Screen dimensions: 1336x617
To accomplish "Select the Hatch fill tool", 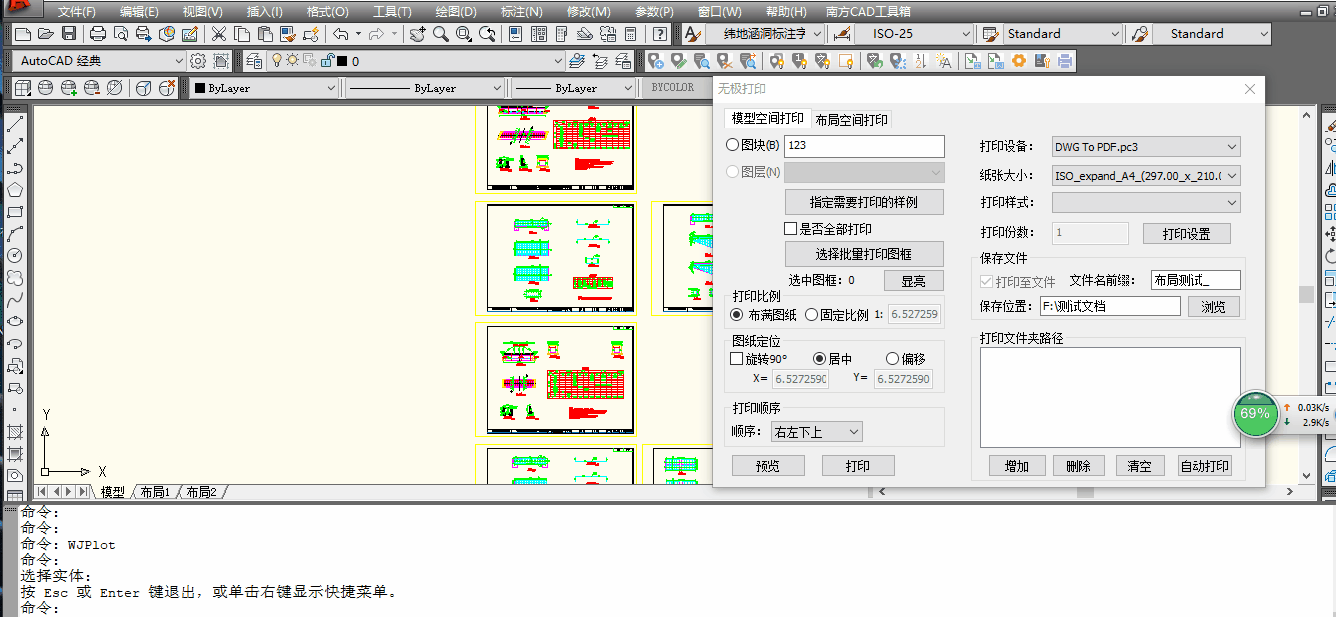I will [x=15, y=433].
